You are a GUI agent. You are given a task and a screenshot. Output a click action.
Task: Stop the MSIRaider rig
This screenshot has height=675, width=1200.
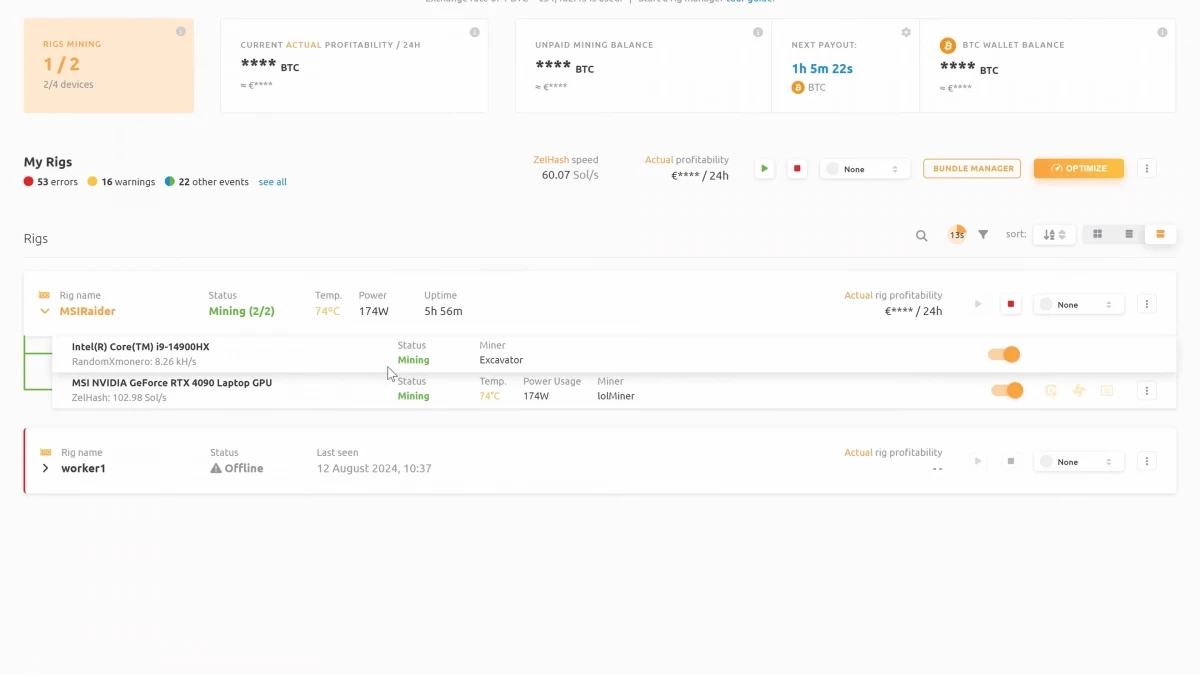[x=1011, y=304]
